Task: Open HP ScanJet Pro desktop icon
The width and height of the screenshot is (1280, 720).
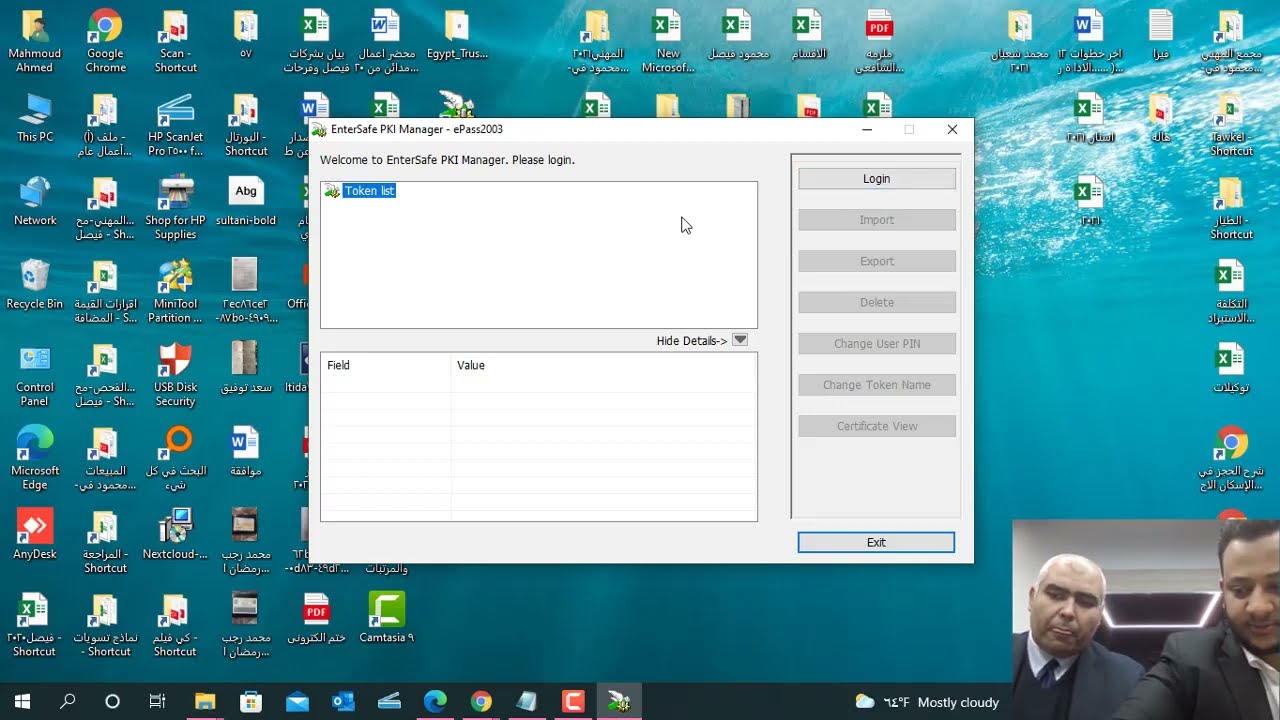Action: (175, 125)
